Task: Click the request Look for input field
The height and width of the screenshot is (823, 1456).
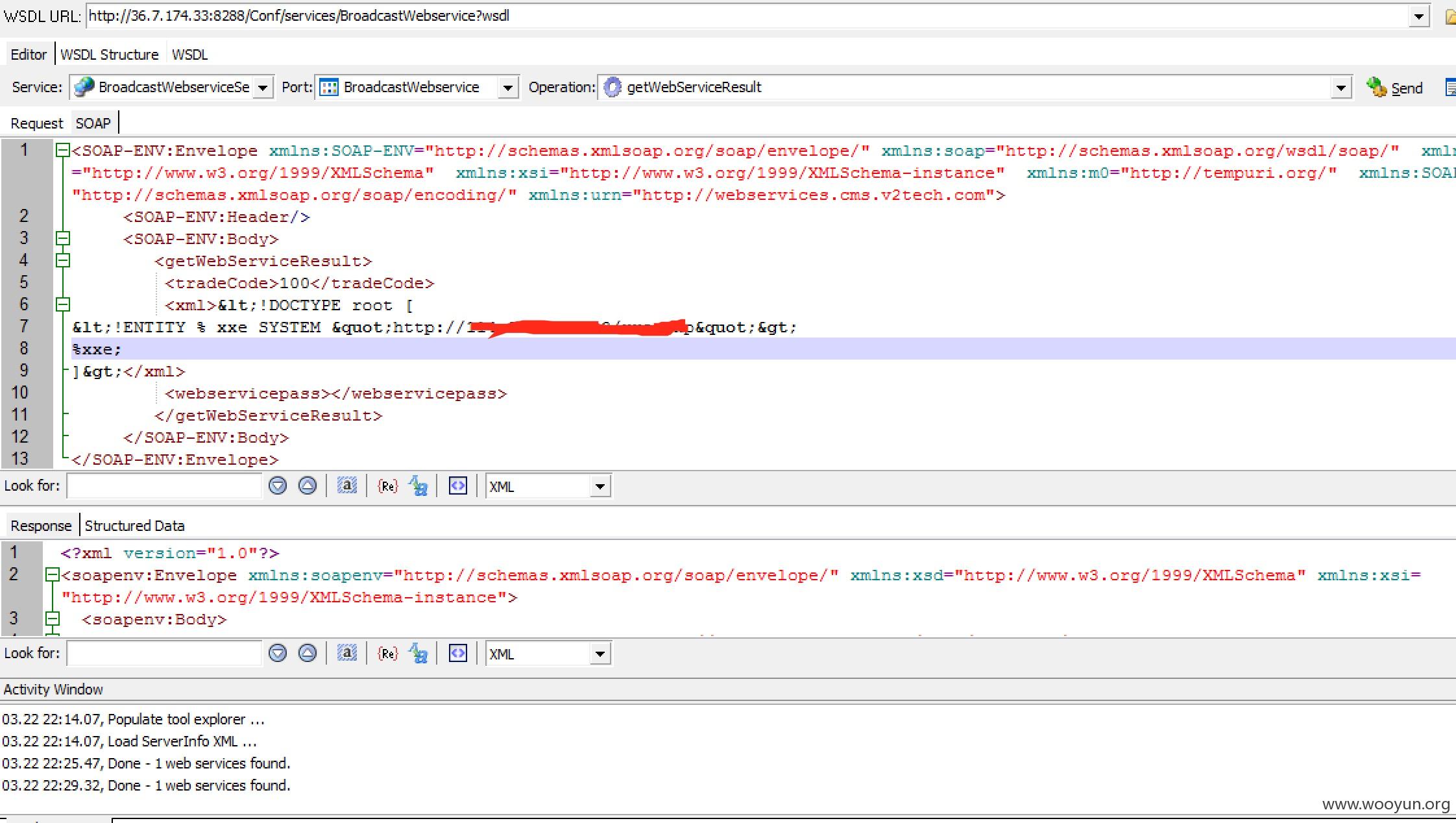Action: (x=164, y=485)
